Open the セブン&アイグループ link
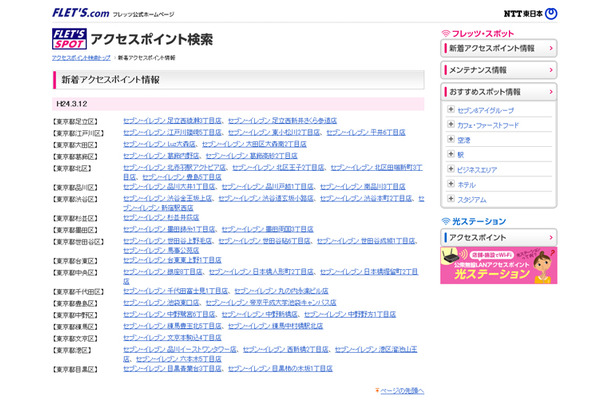The height and width of the screenshot is (400, 610). click(486, 111)
